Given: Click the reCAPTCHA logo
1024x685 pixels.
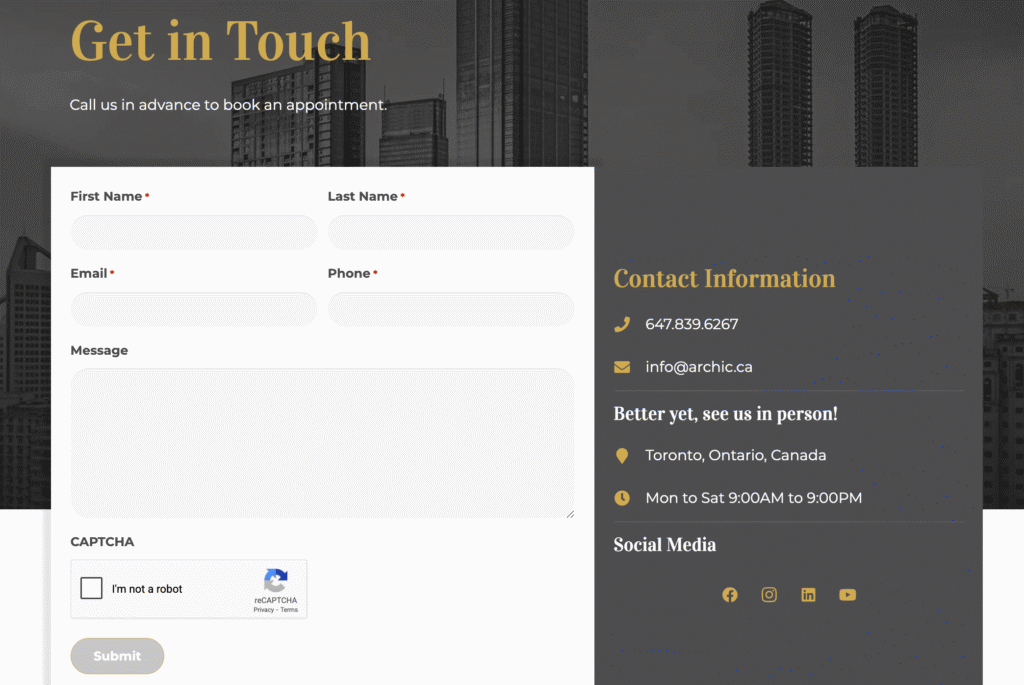Looking at the screenshot, I should (276, 580).
